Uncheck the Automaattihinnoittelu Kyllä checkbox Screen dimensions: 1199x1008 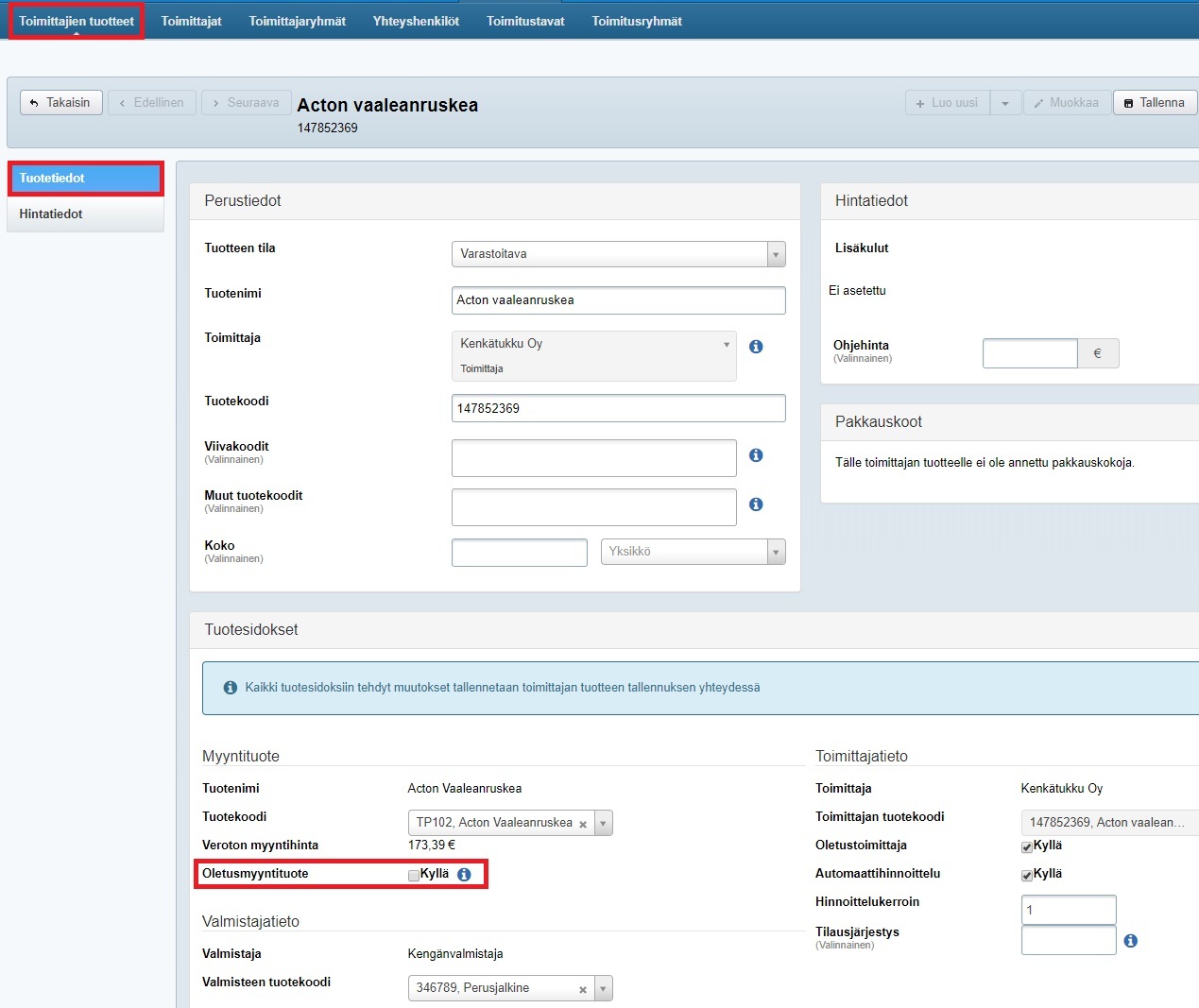[1027, 876]
